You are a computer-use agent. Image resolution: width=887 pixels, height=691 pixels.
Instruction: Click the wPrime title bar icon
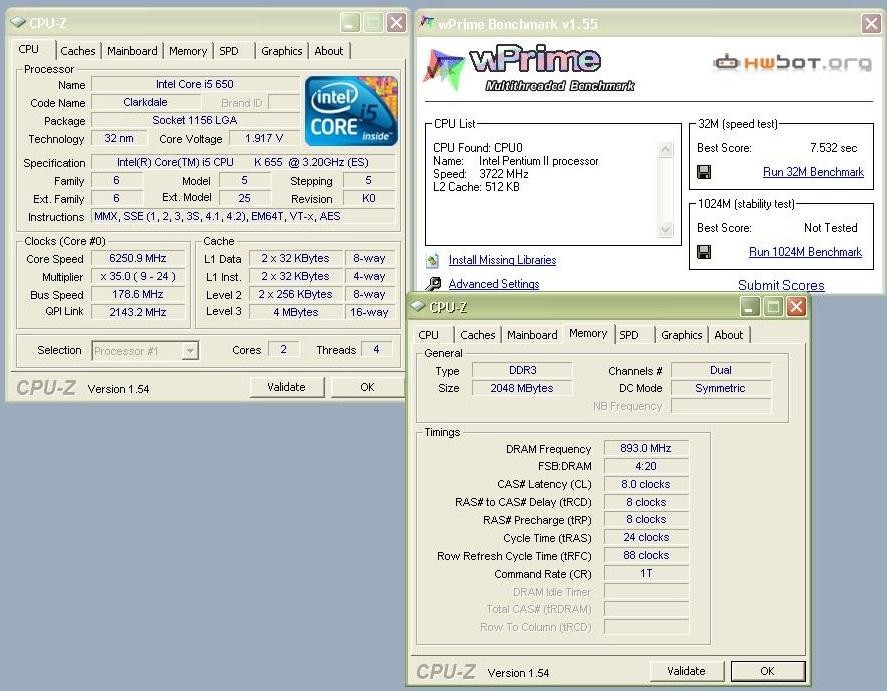427,23
